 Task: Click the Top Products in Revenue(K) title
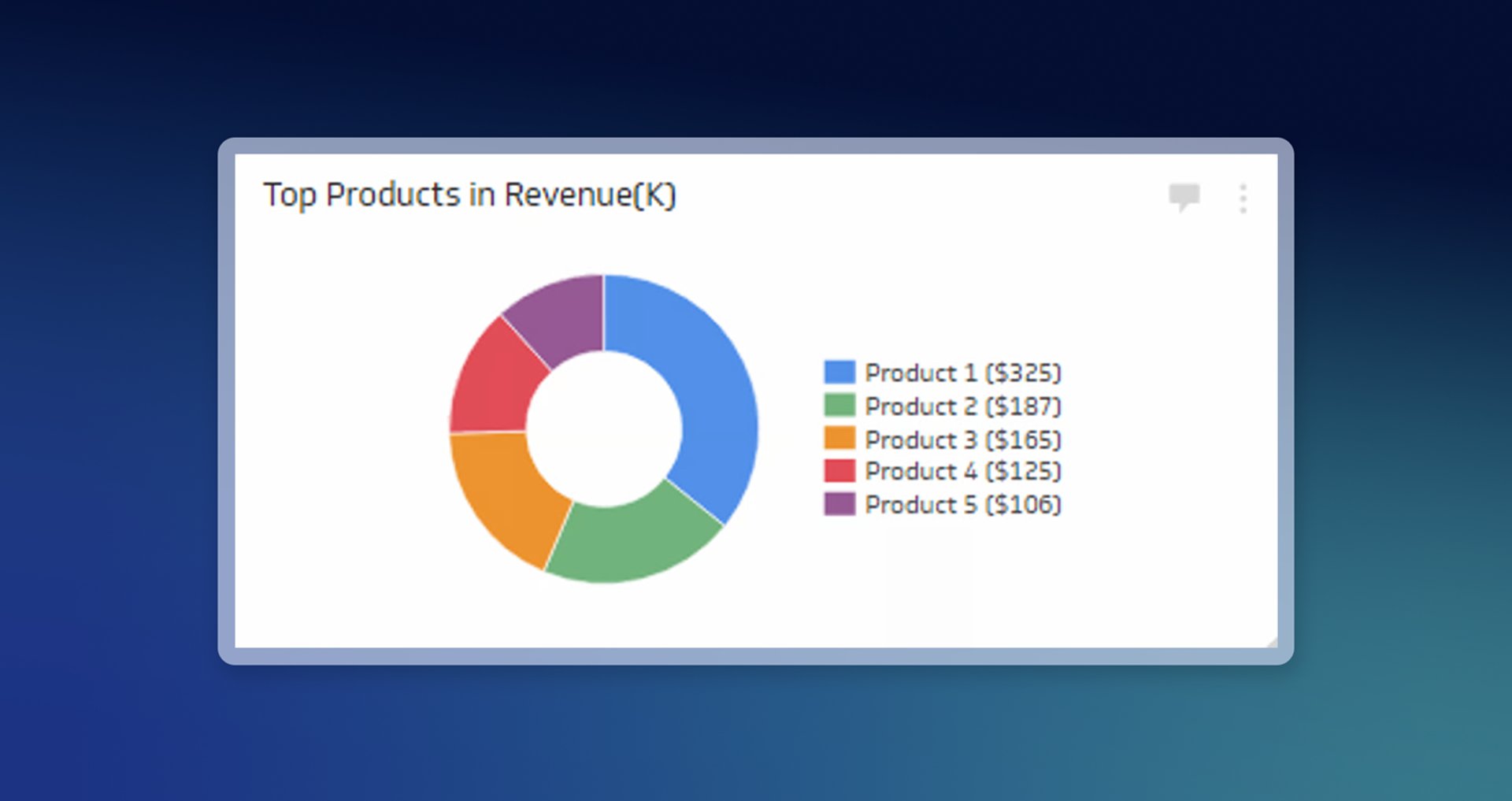469,195
